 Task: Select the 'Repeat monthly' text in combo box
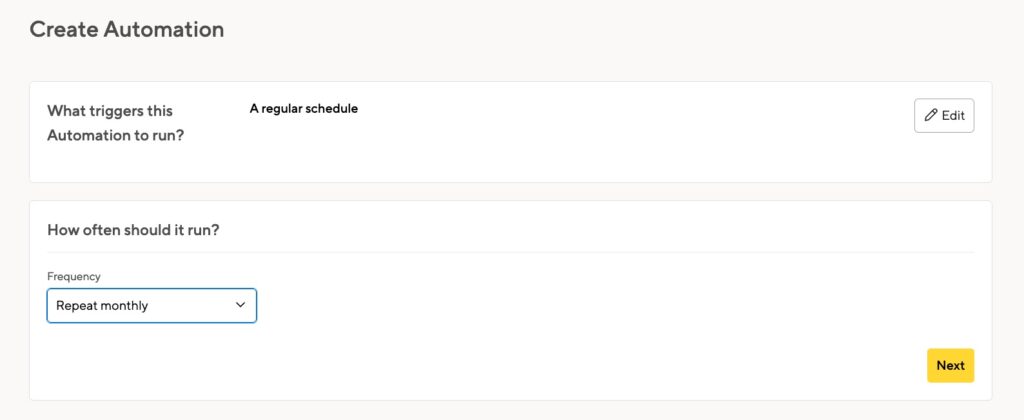[102, 306]
